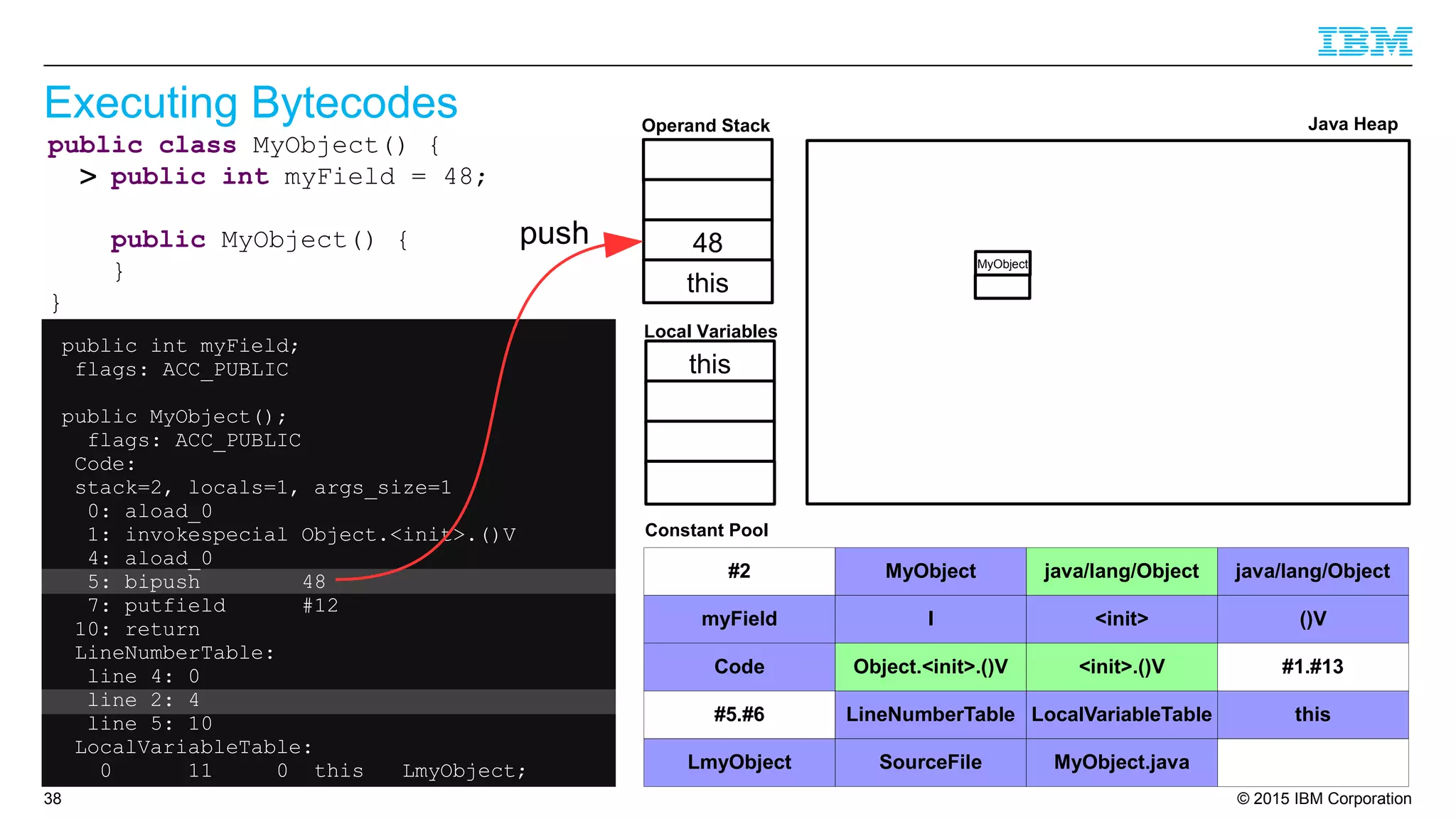Select the 'LocalVariableTable' constant pool cell
Screen dimensions: 1456x819
[1121, 714]
